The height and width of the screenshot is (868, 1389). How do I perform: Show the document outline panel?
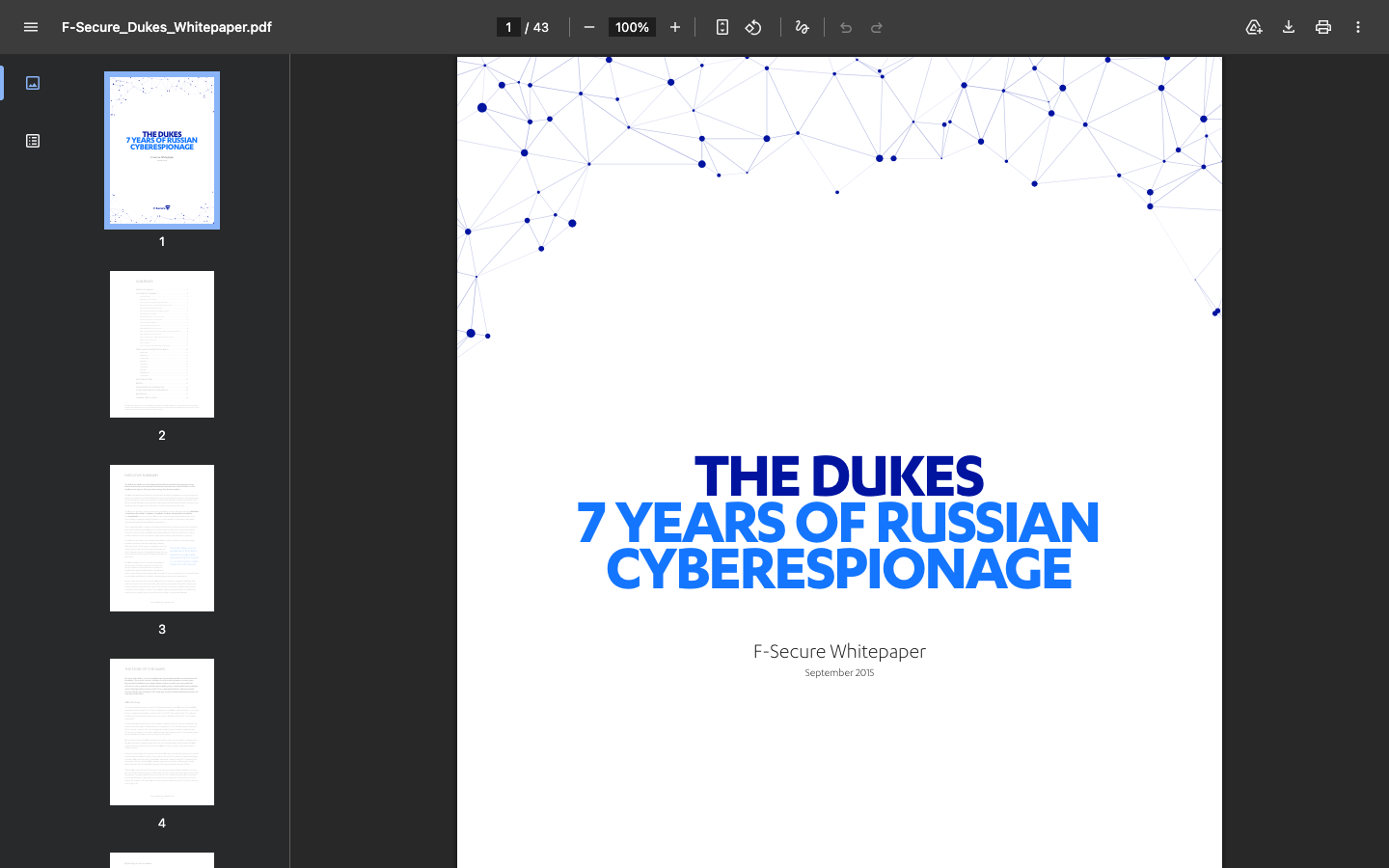click(x=32, y=140)
